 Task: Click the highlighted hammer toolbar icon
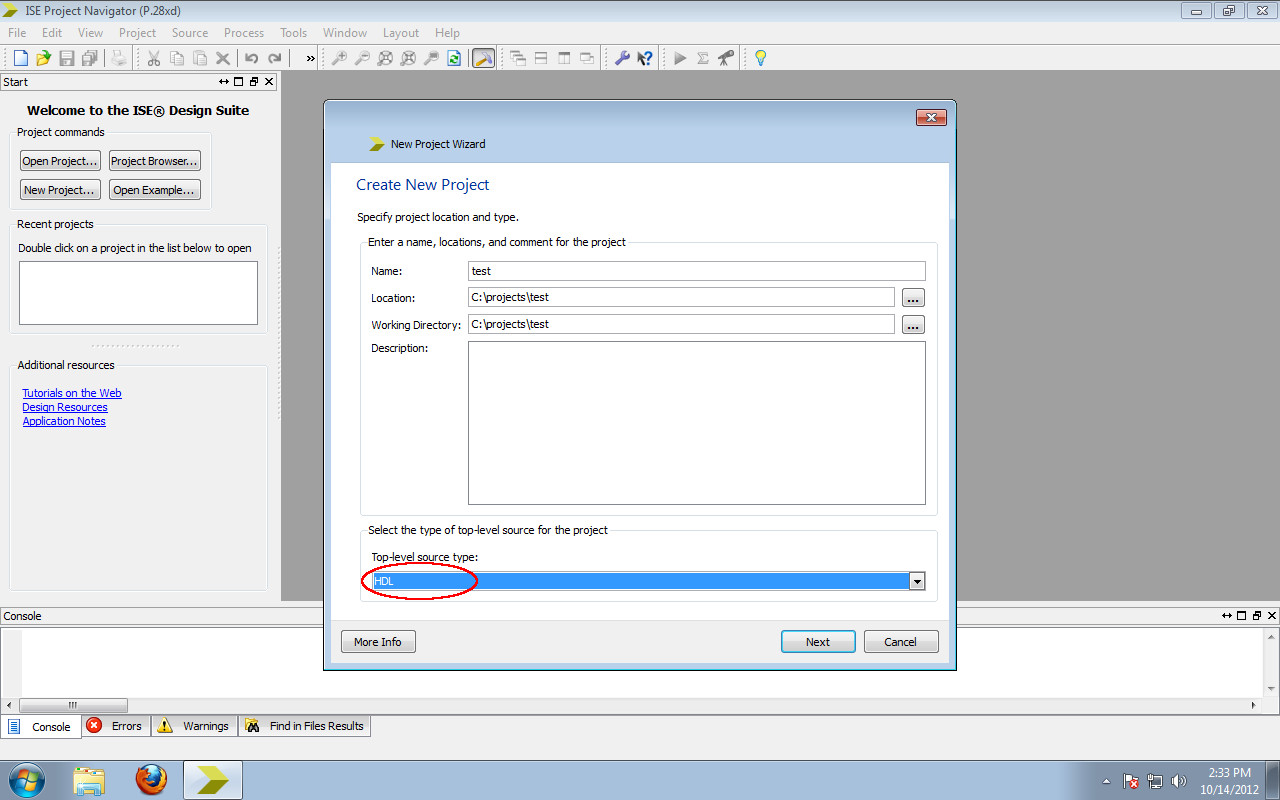483,58
